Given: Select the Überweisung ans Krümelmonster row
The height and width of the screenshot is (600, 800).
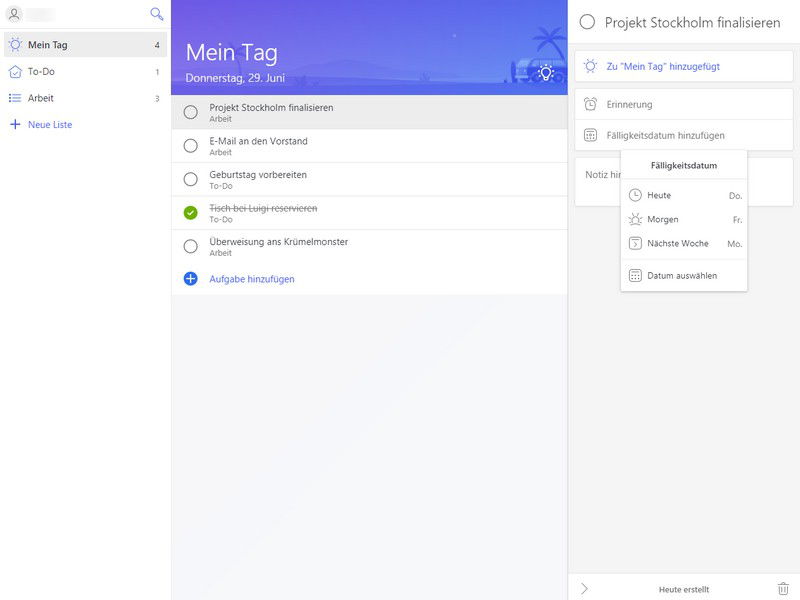Looking at the screenshot, I should (369, 246).
